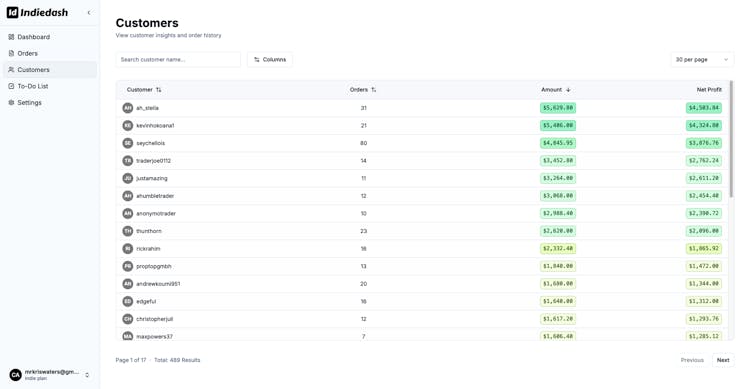Click the mrkriswaters account email
Image resolution: width=750 pixels, height=389 pixels.
[x=52, y=372]
